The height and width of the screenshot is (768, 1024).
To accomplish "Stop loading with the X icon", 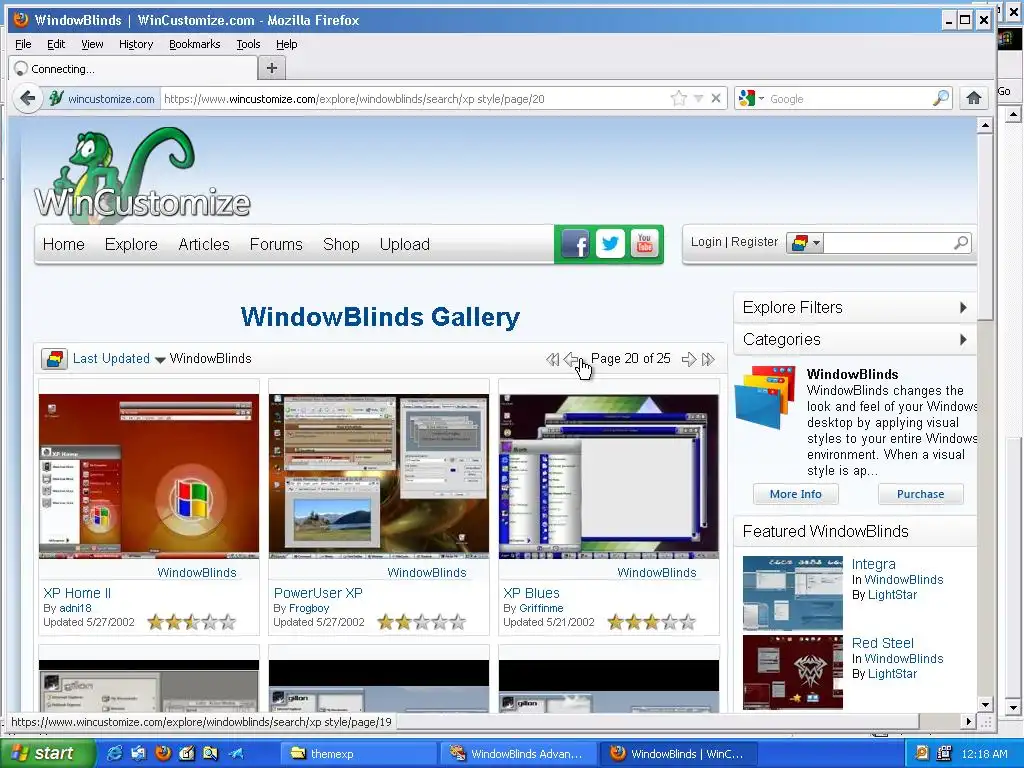I will [716, 99].
